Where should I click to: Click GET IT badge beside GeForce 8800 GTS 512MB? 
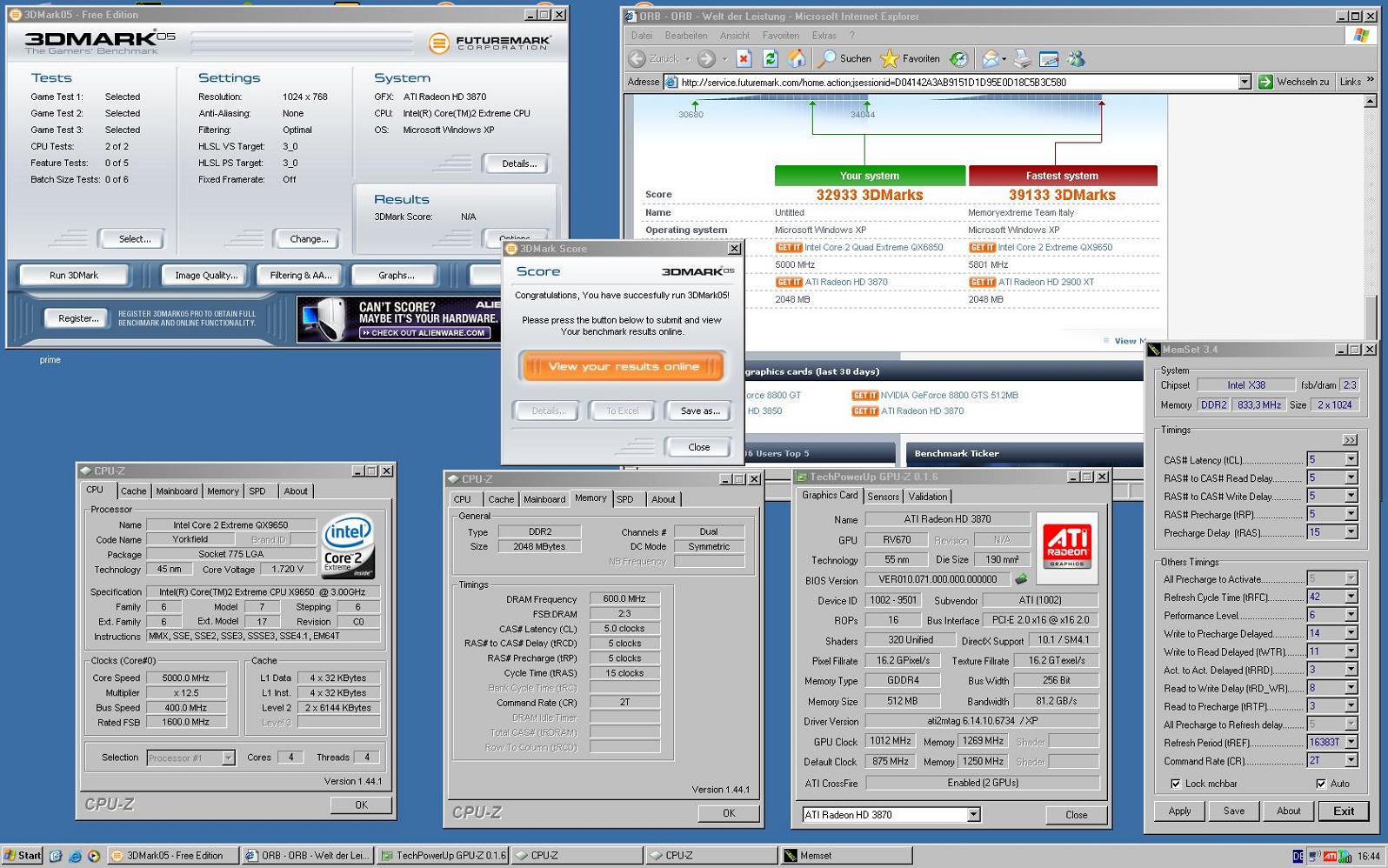pos(864,395)
